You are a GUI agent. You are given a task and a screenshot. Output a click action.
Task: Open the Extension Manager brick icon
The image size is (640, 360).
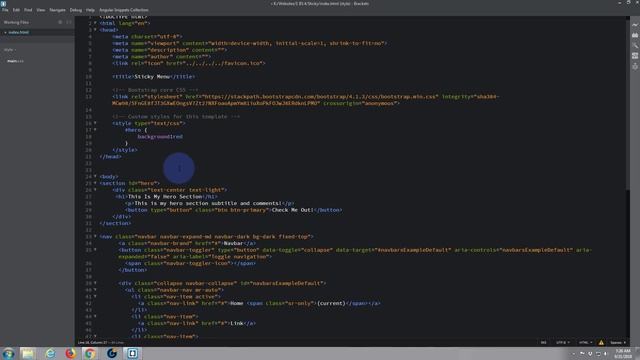635,35
